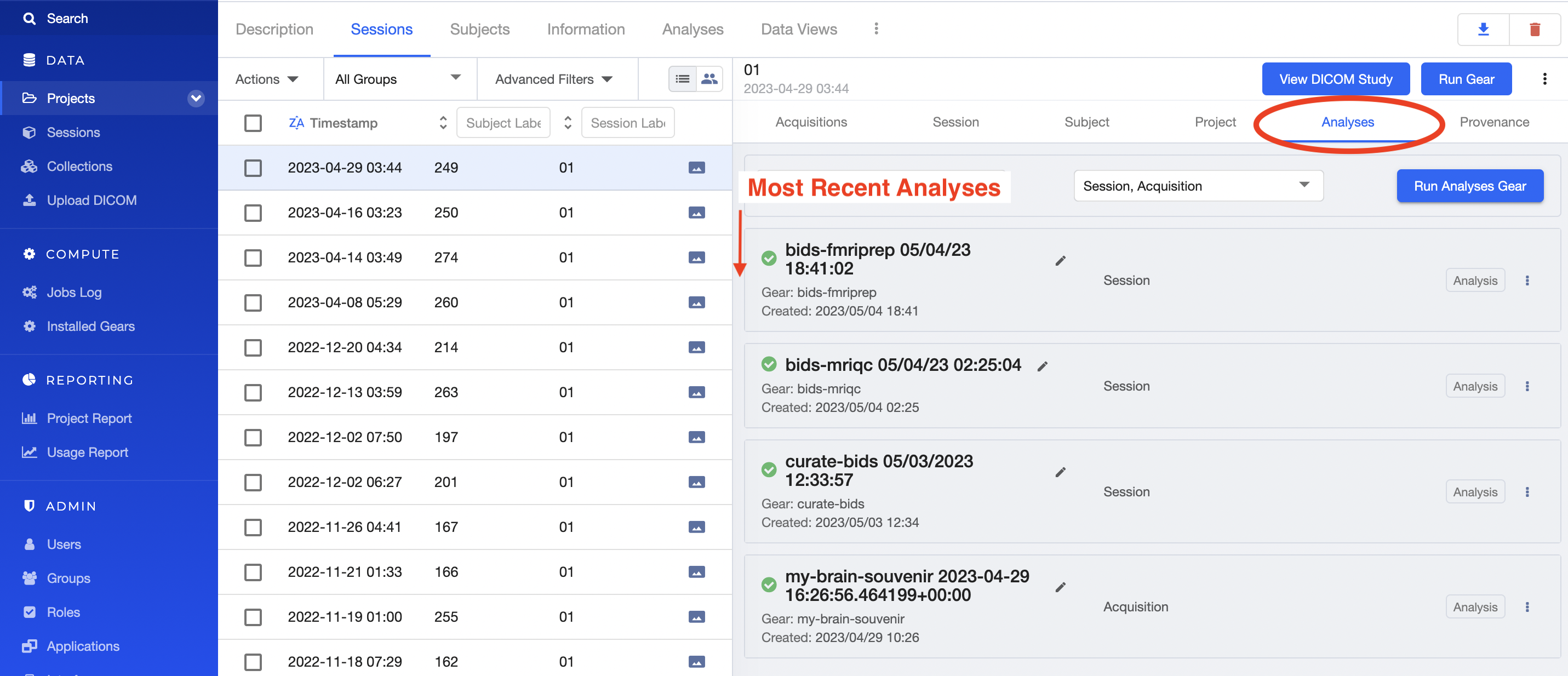Click the Analysis button for bids-fmriprep
The image size is (1568, 676).
pos(1475,280)
